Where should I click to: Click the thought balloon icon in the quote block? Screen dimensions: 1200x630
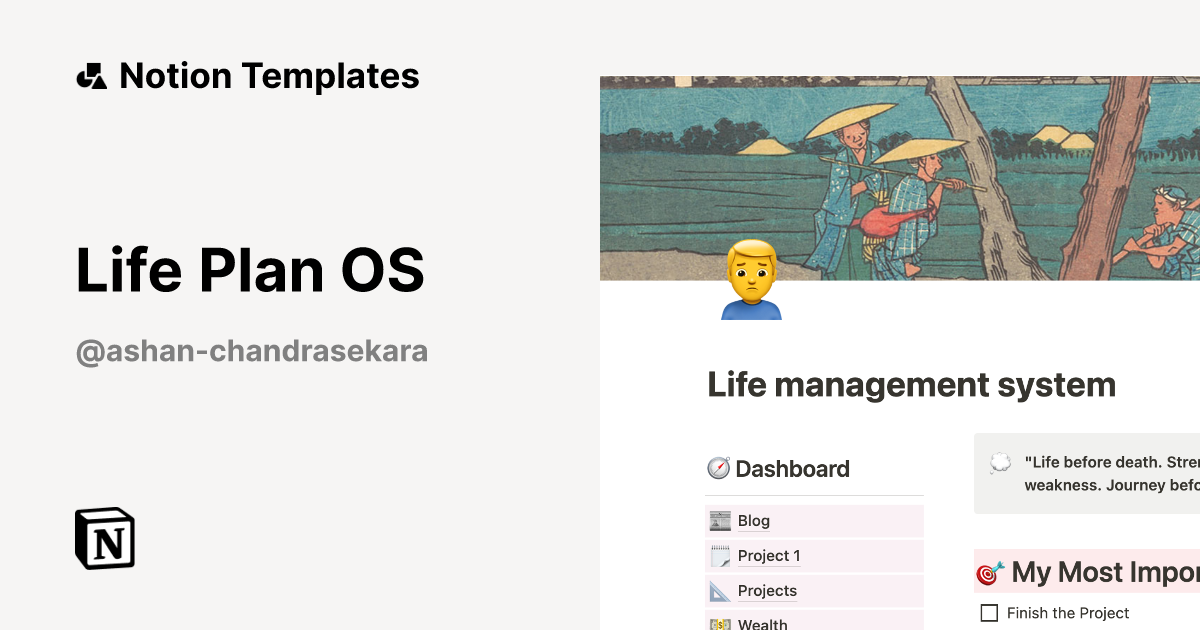coord(999,461)
